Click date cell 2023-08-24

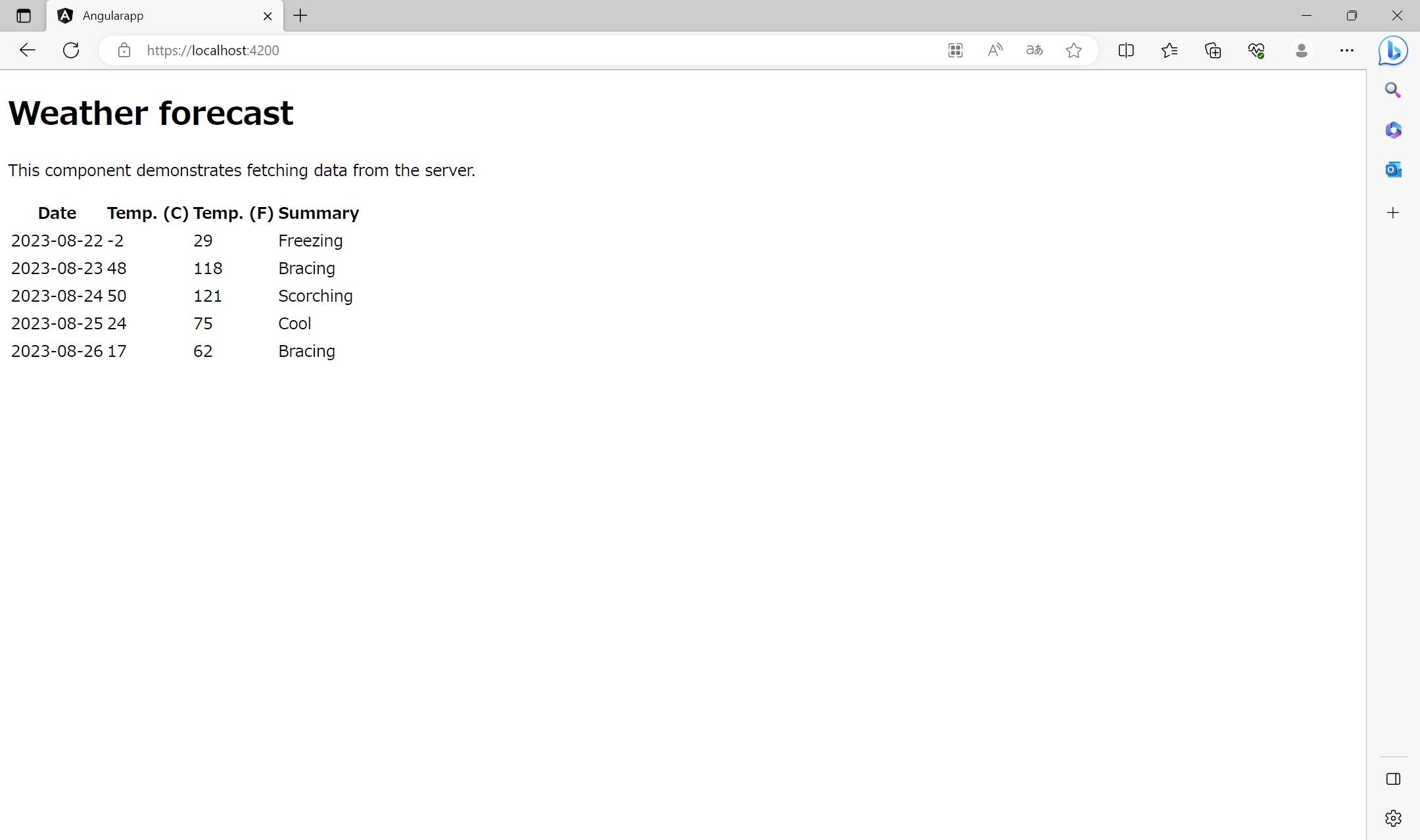point(57,296)
